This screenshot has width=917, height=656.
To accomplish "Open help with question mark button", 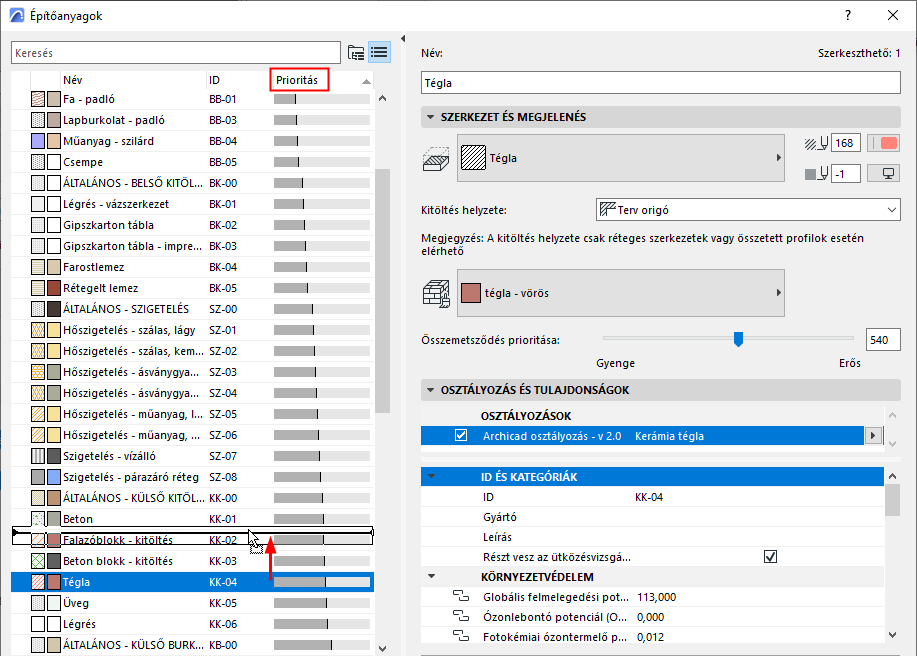I will [x=847, y=15].
